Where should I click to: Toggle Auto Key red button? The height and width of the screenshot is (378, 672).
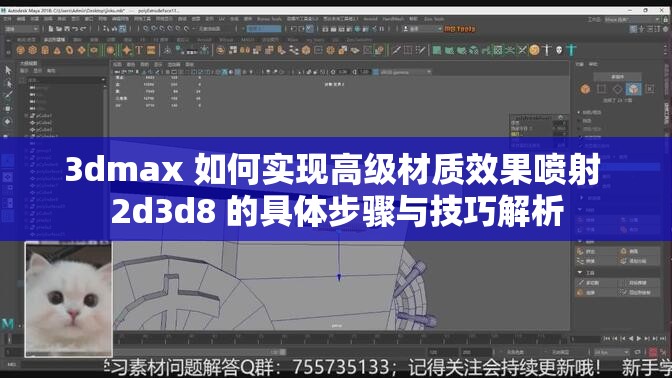[653, 352]
